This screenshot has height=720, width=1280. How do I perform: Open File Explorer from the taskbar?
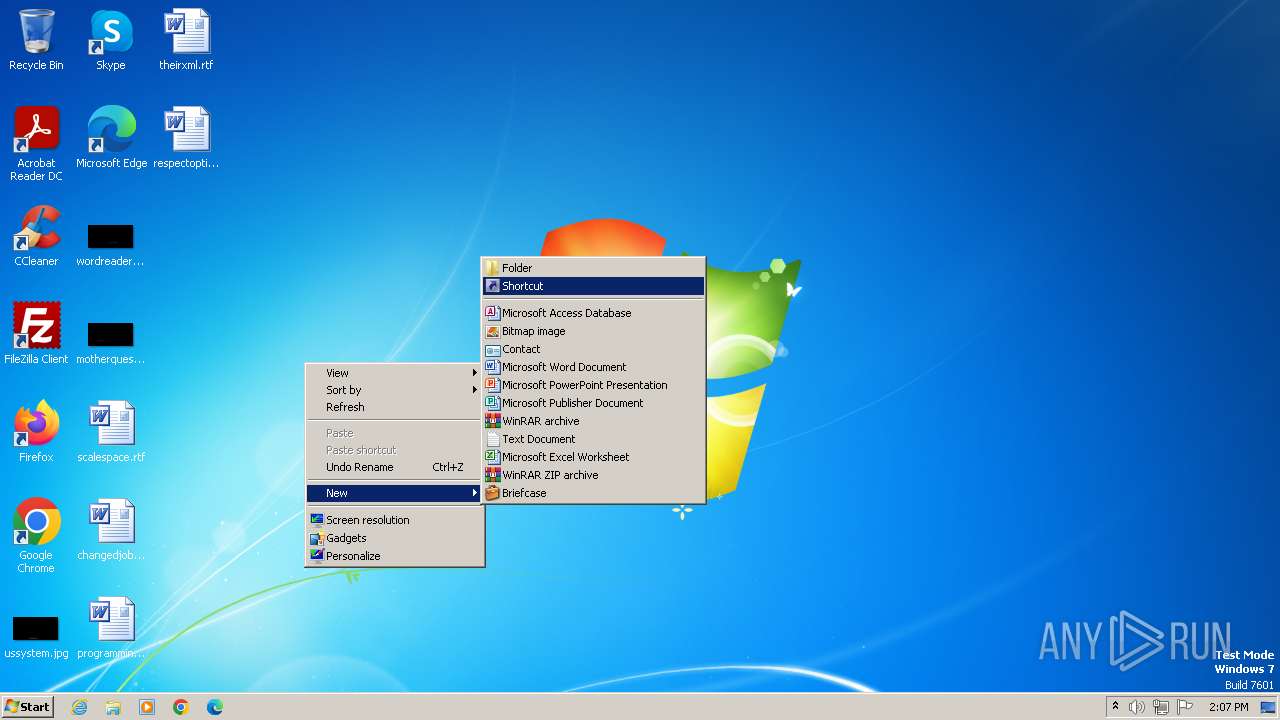113,707
